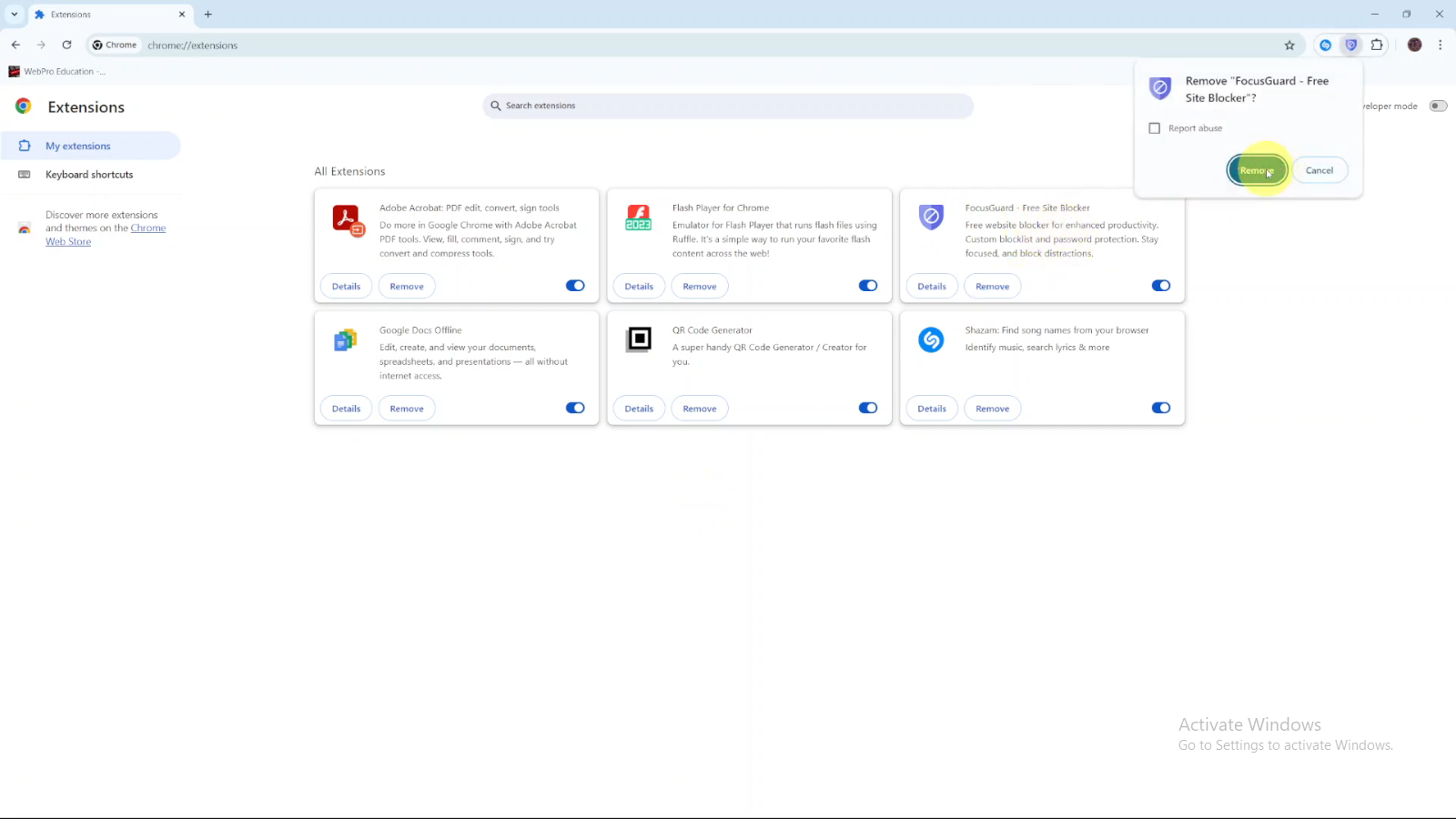
Task: Click the Google Docs Offline icon
Action: pyautogui.click(x=345, y=340)
